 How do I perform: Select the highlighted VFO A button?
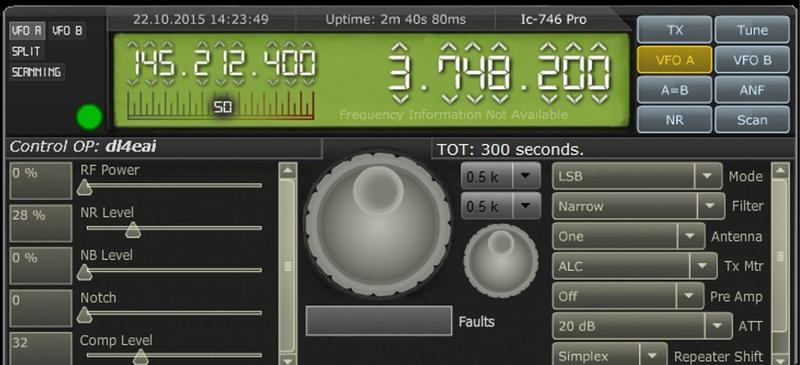pos(674,60)
